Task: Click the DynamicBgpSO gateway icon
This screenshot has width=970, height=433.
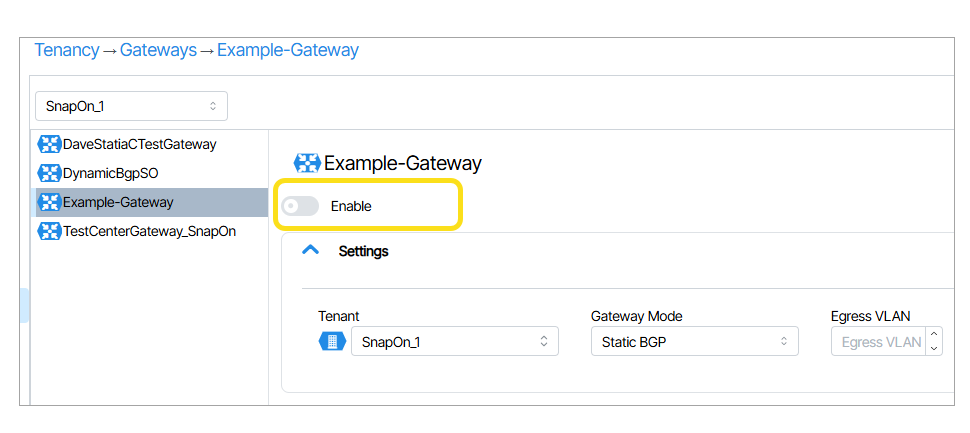Action: point(49,173)
